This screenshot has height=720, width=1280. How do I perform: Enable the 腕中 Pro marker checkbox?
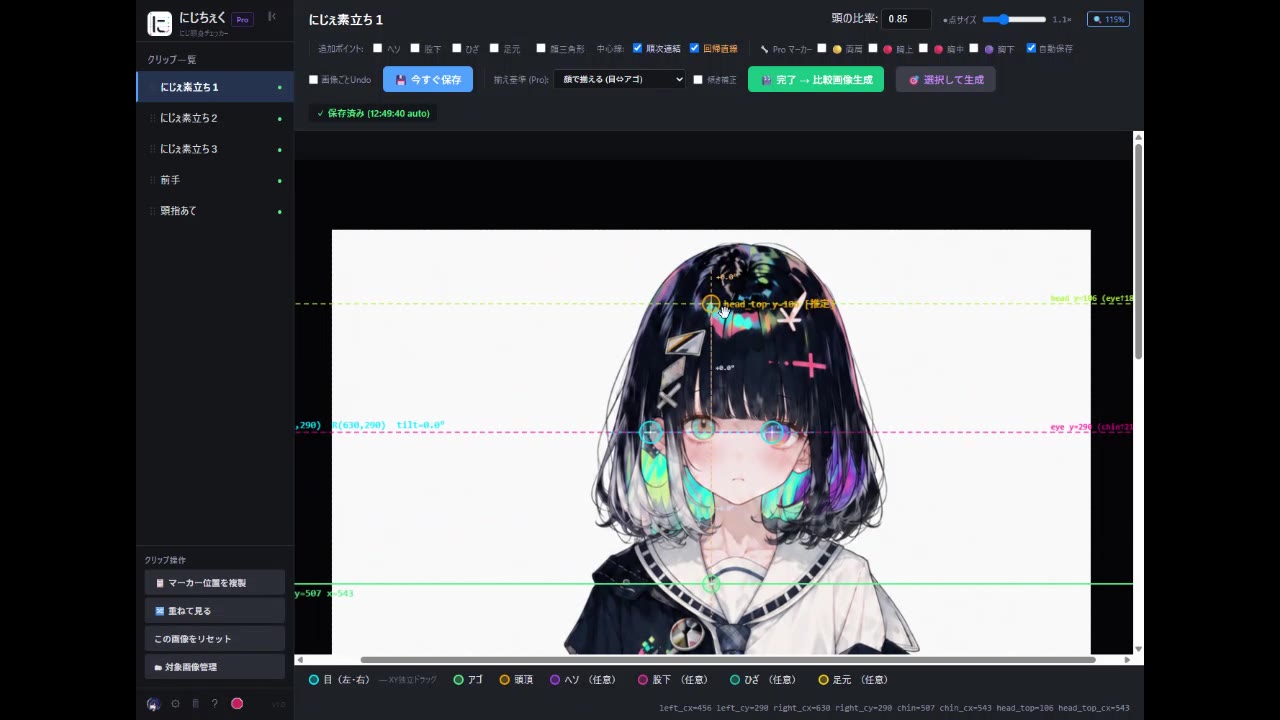[923, 48]
